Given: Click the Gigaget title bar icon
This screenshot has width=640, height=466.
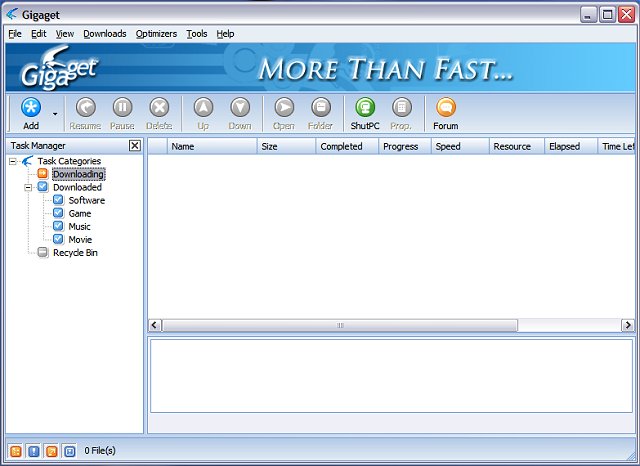Looking at the screenshot, I should point(12,14).
